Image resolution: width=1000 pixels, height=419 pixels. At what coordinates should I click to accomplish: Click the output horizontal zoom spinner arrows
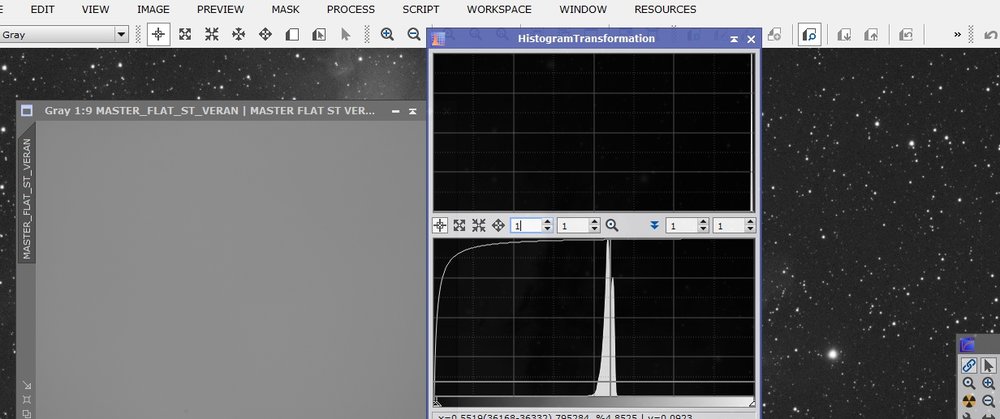[703, 225]
